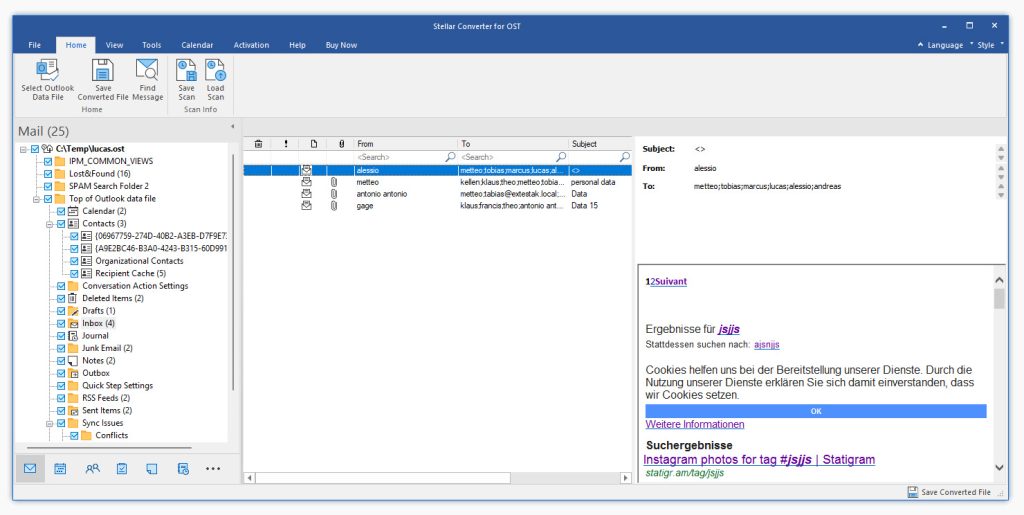
Task: Toggle the Deleted Items (2) checkbox
Action: (61, 298)
